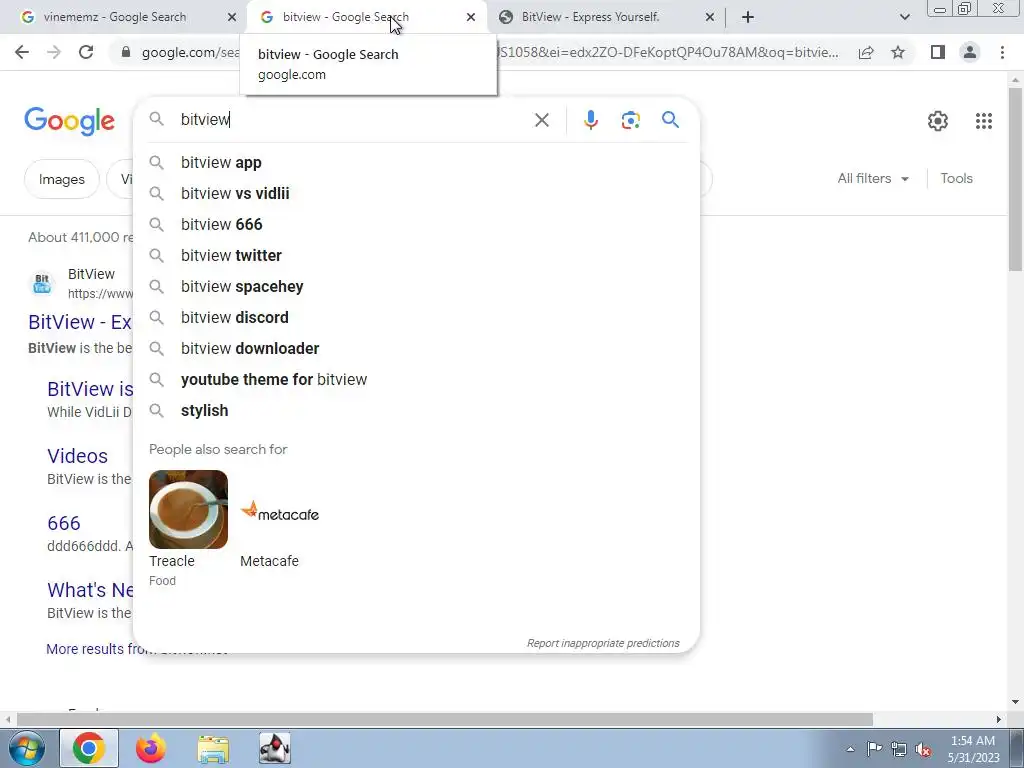Open the Windows Start menu orb

pyautogui.click(x=25, y=748)
